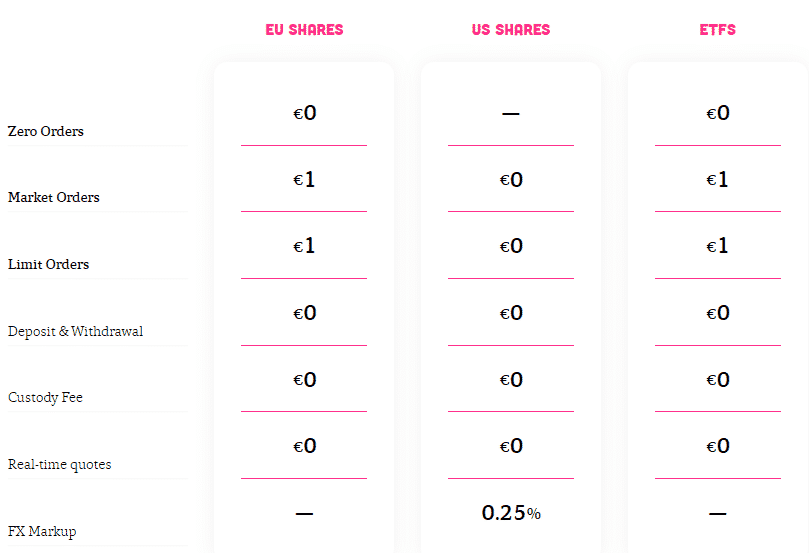
Task: Click the Limit Orders row label
Action: click(x=48, y=265)
